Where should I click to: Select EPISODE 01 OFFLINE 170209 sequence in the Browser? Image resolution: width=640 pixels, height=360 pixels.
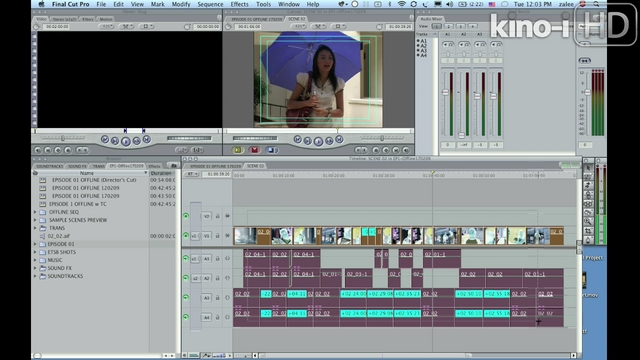(86, 196)
